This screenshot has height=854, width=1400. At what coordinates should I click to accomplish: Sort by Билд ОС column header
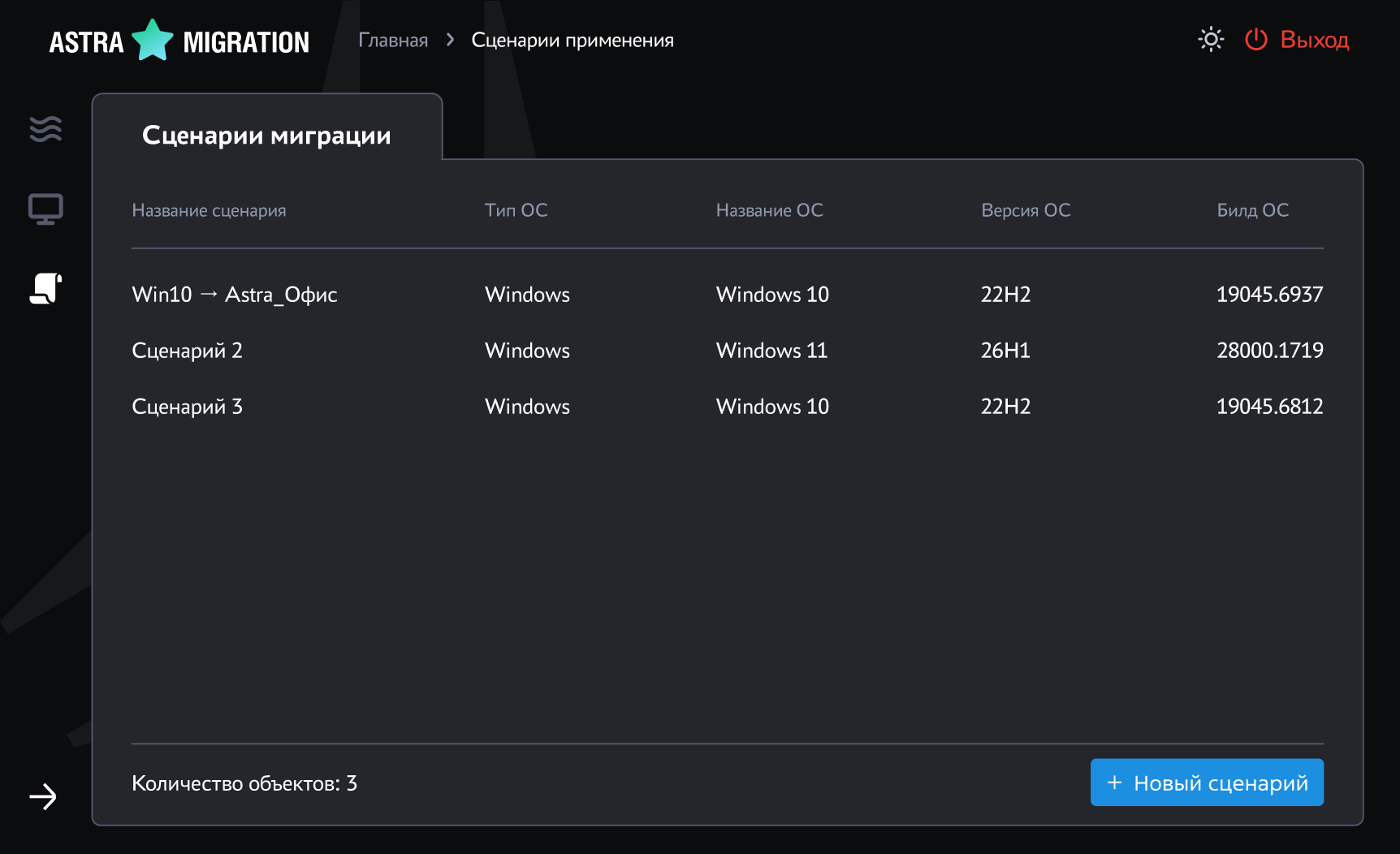click(x=1252, y=210)
